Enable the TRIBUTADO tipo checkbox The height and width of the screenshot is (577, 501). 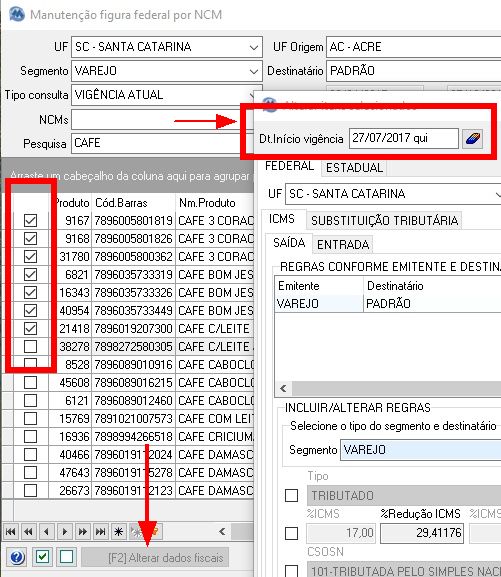pyautogui.click(x=292, y=495)
